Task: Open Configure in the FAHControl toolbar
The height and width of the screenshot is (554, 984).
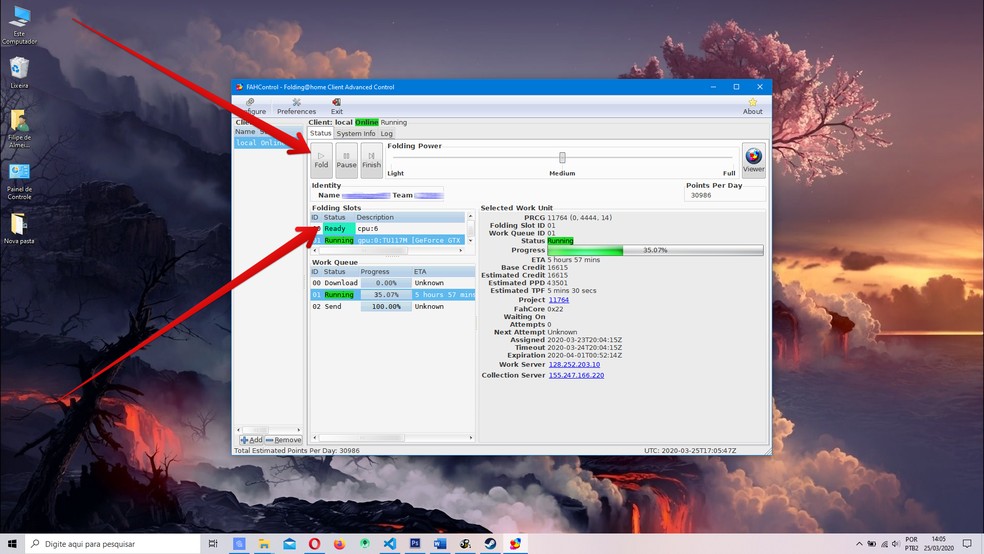Action: (x=252, y=106)
